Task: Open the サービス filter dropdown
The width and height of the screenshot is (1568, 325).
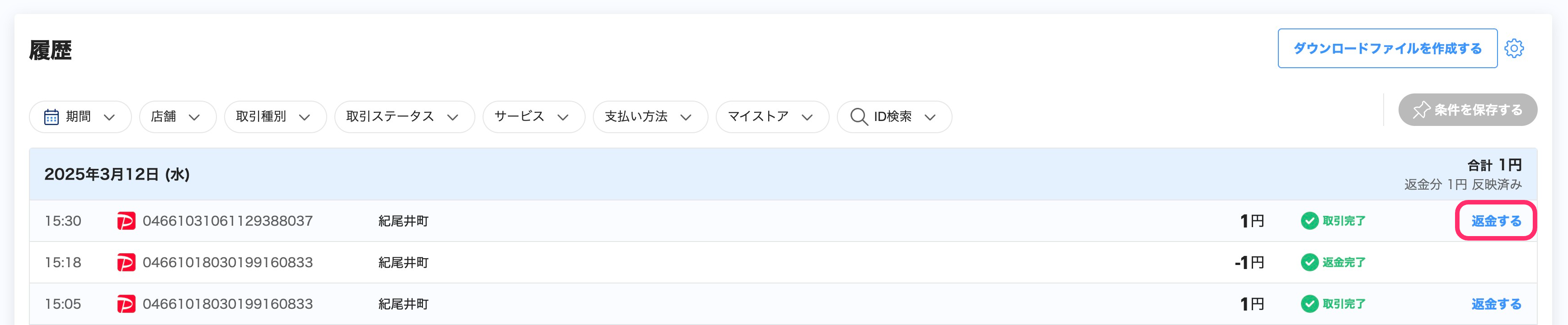Action: point(534,116)
